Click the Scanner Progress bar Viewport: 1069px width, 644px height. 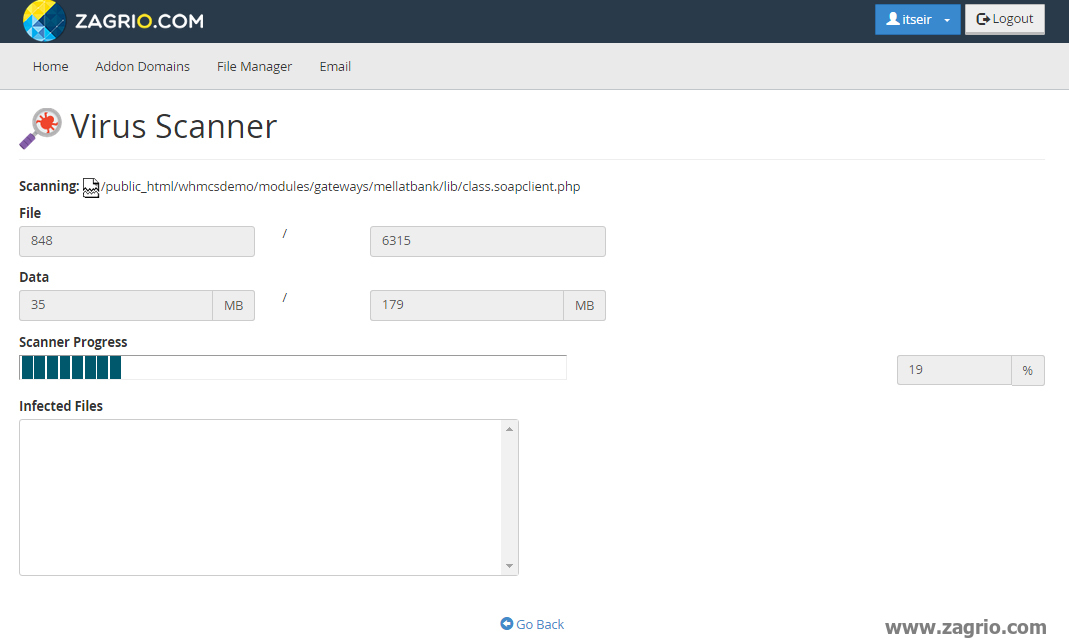(292, 368)
